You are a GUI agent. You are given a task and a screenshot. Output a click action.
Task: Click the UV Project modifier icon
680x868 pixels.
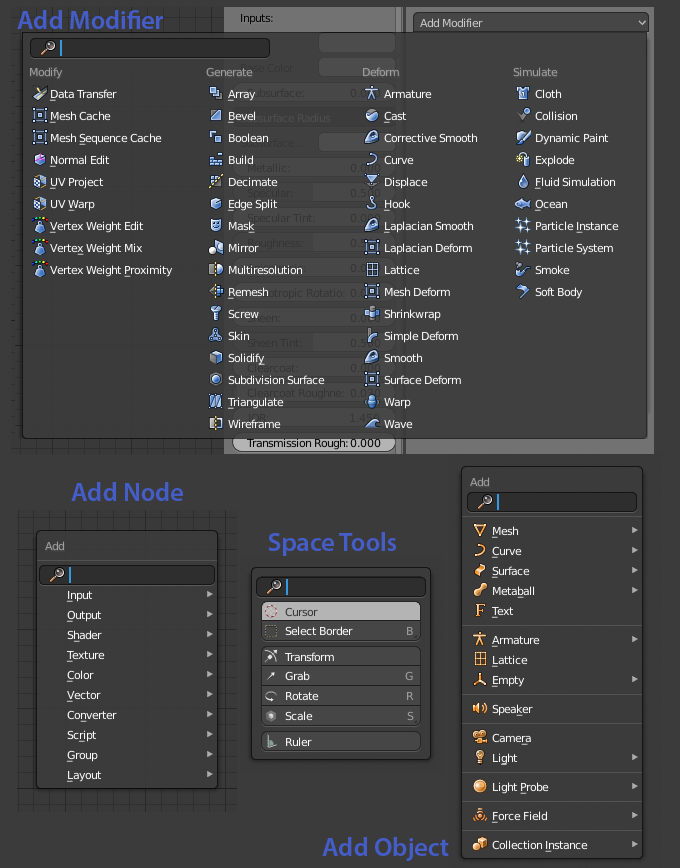(40, 182)
